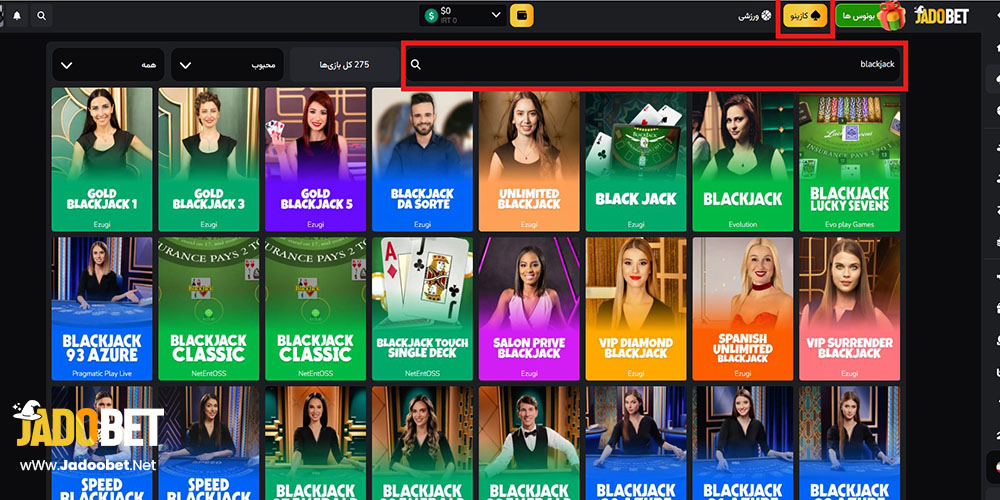Open Salon Prive Blackjack game

coord(529,309)
